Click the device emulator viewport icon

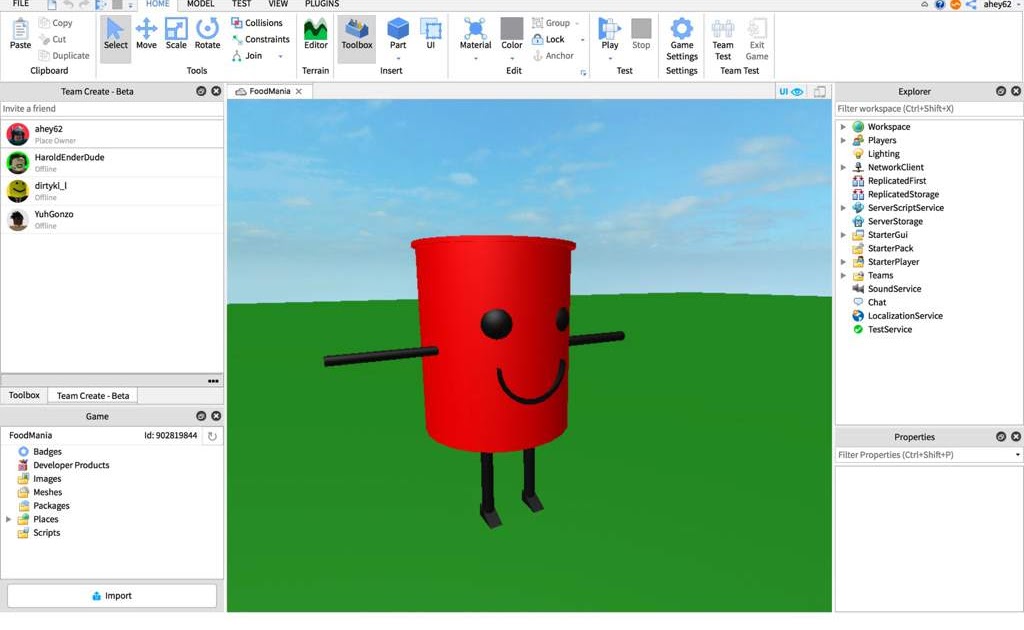tap(820, 91)
